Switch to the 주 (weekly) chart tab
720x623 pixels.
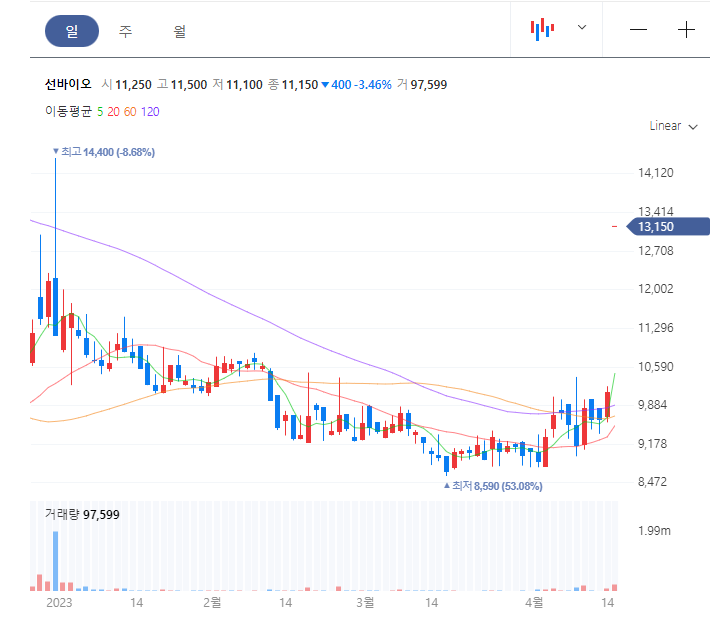coord(125,31)
